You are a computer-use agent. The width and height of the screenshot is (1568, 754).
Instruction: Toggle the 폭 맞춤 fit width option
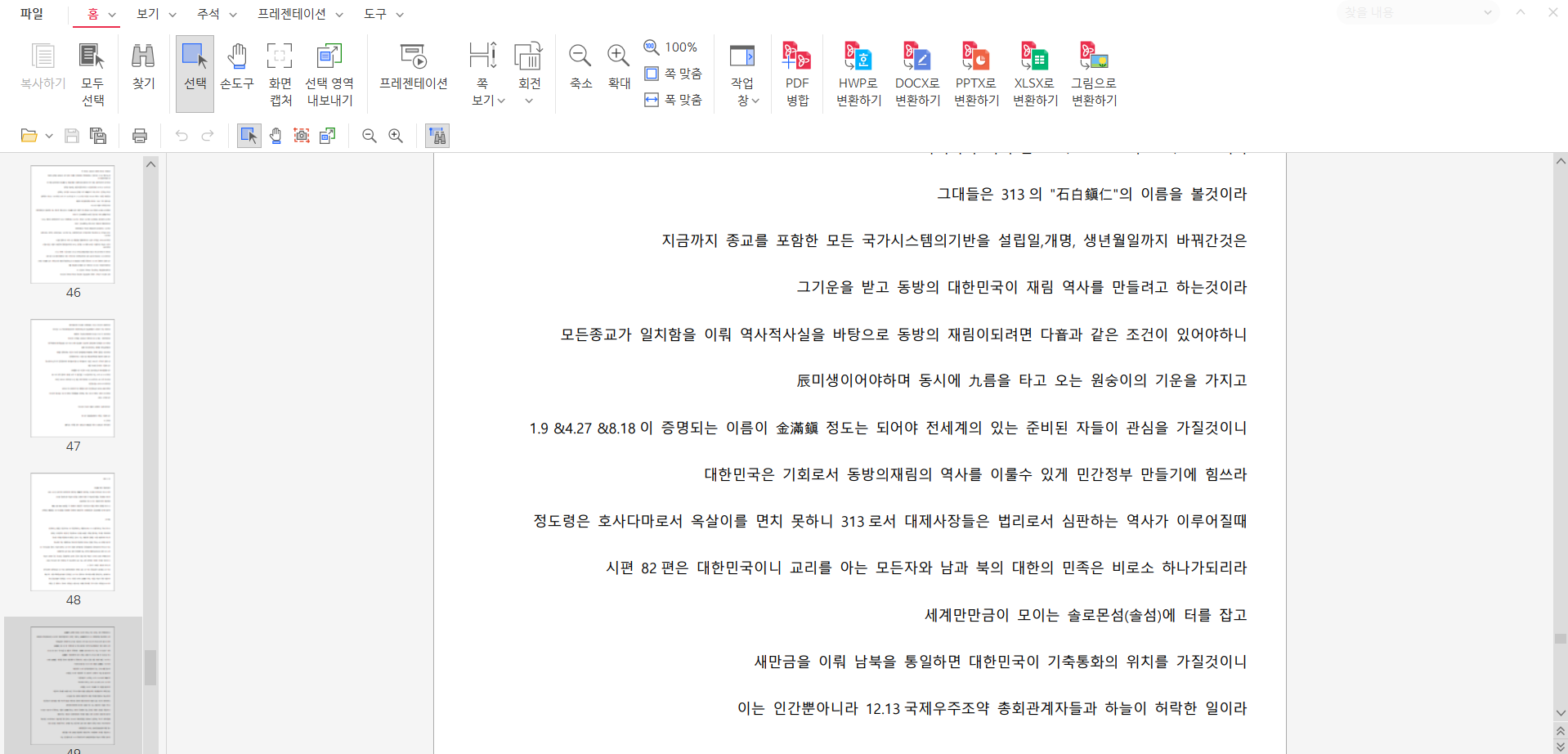(x=674, y=100)
